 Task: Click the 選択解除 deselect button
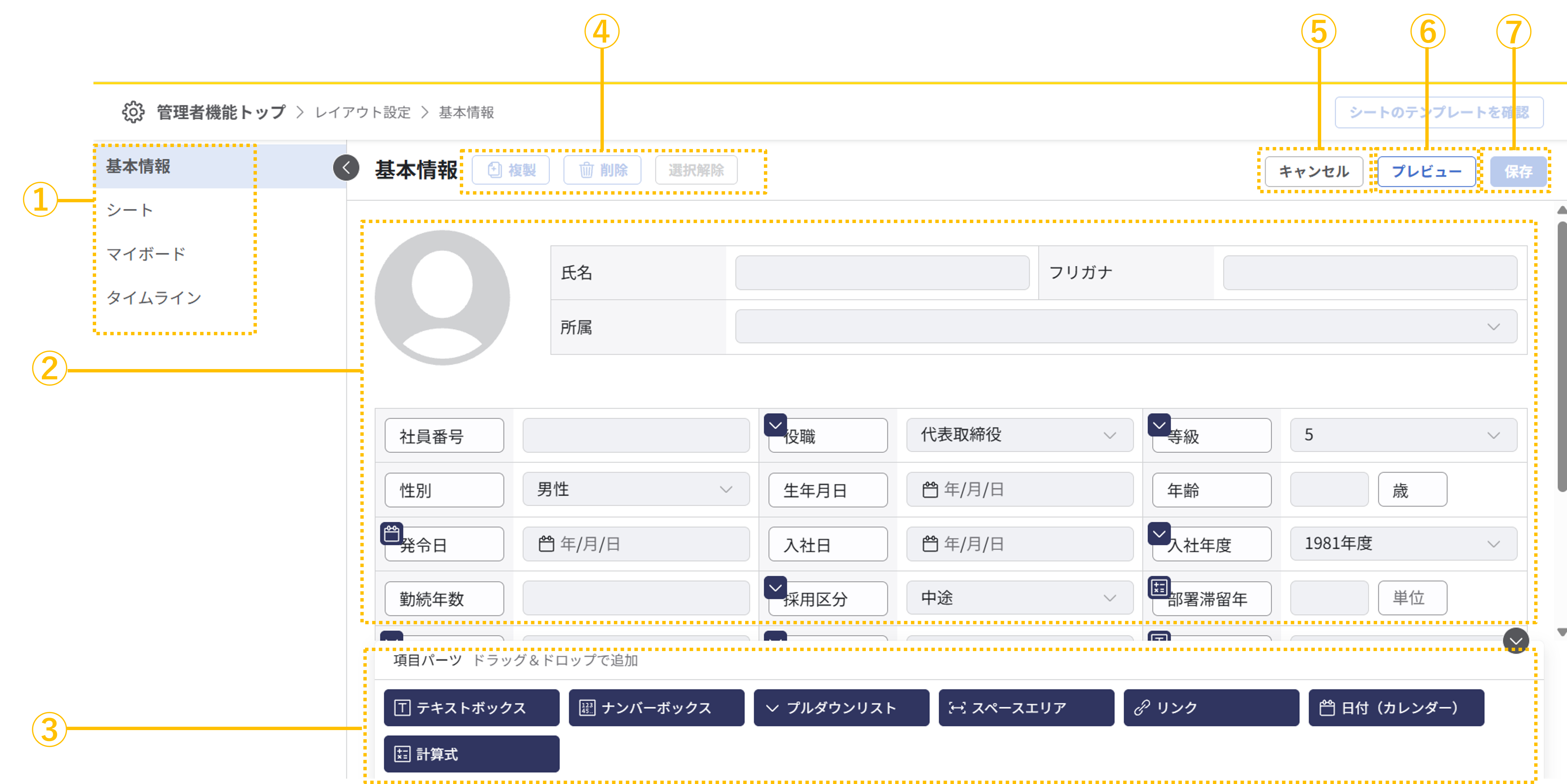pos(696,170)
